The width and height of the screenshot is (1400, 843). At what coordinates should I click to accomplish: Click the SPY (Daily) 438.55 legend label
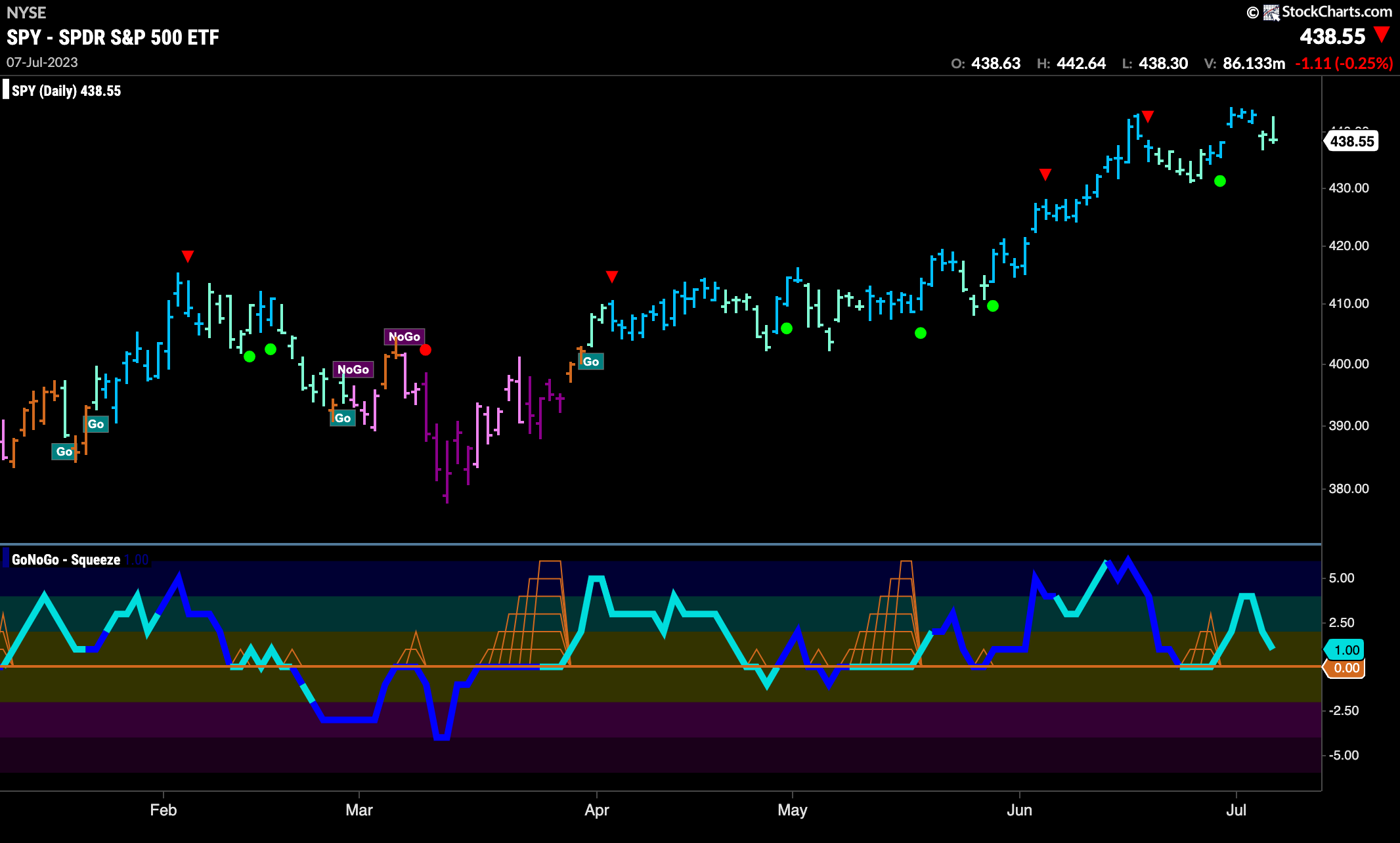66,91
